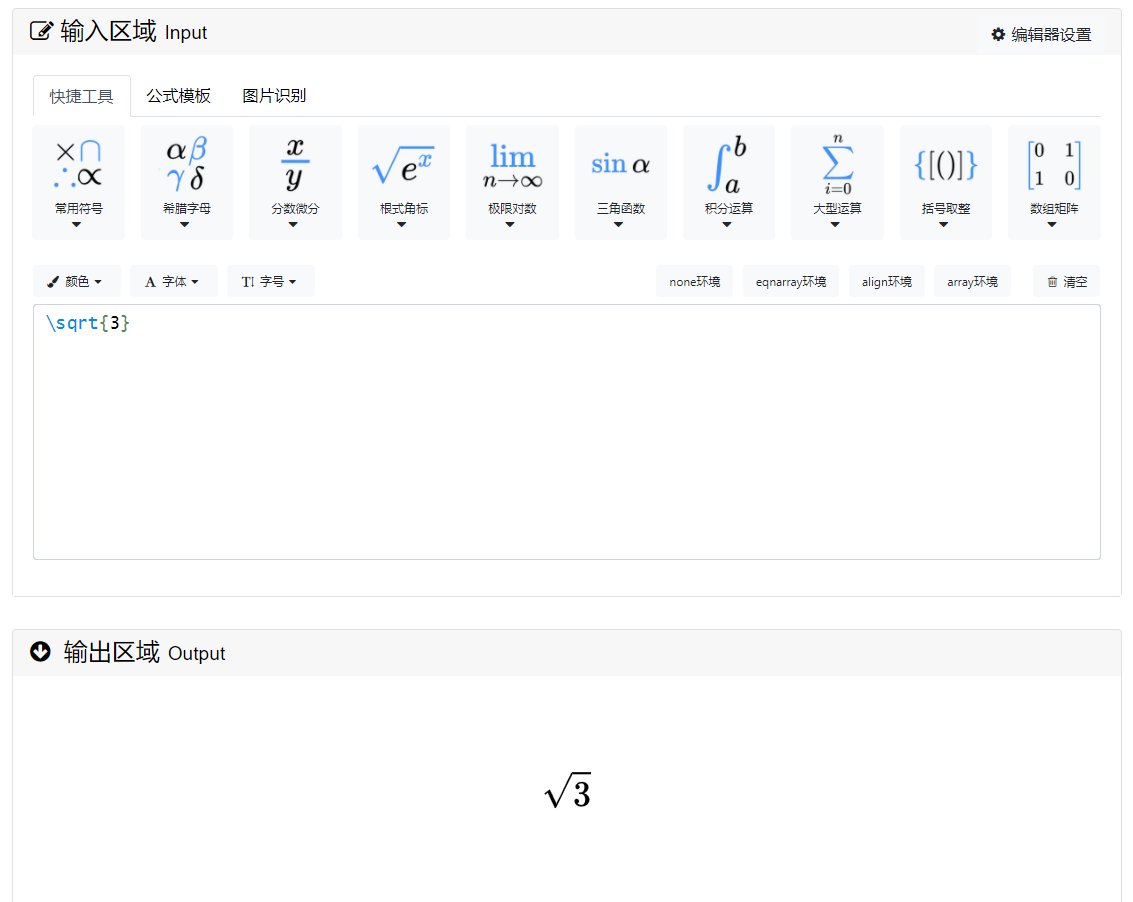This screenshot has width=1133, height=902.
Task: Insert the align环境 environment
Action: click(x=887, y=281)
